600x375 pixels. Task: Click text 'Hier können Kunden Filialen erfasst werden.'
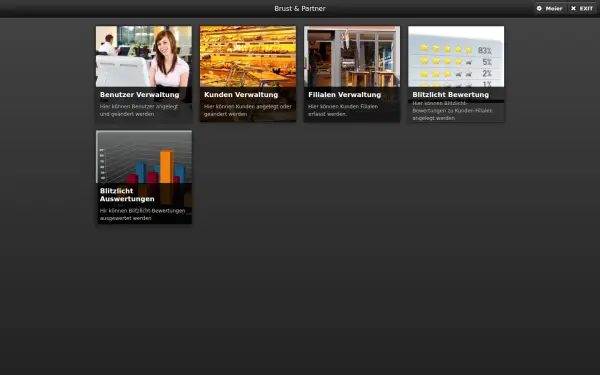tap(343, 110)
